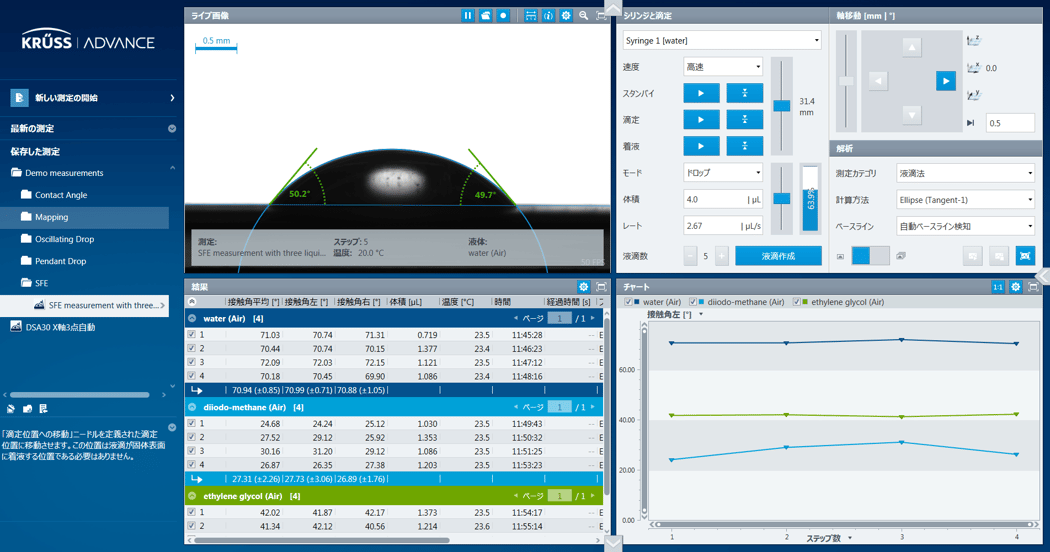
Task: Click the vertical axis movement slider
Action: [846, 81]
